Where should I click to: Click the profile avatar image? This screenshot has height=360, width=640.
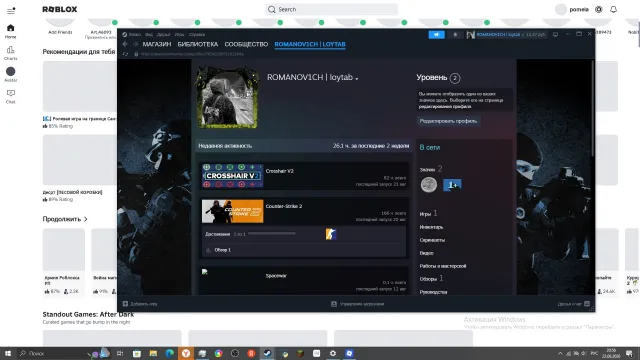[x=227, y=98]
